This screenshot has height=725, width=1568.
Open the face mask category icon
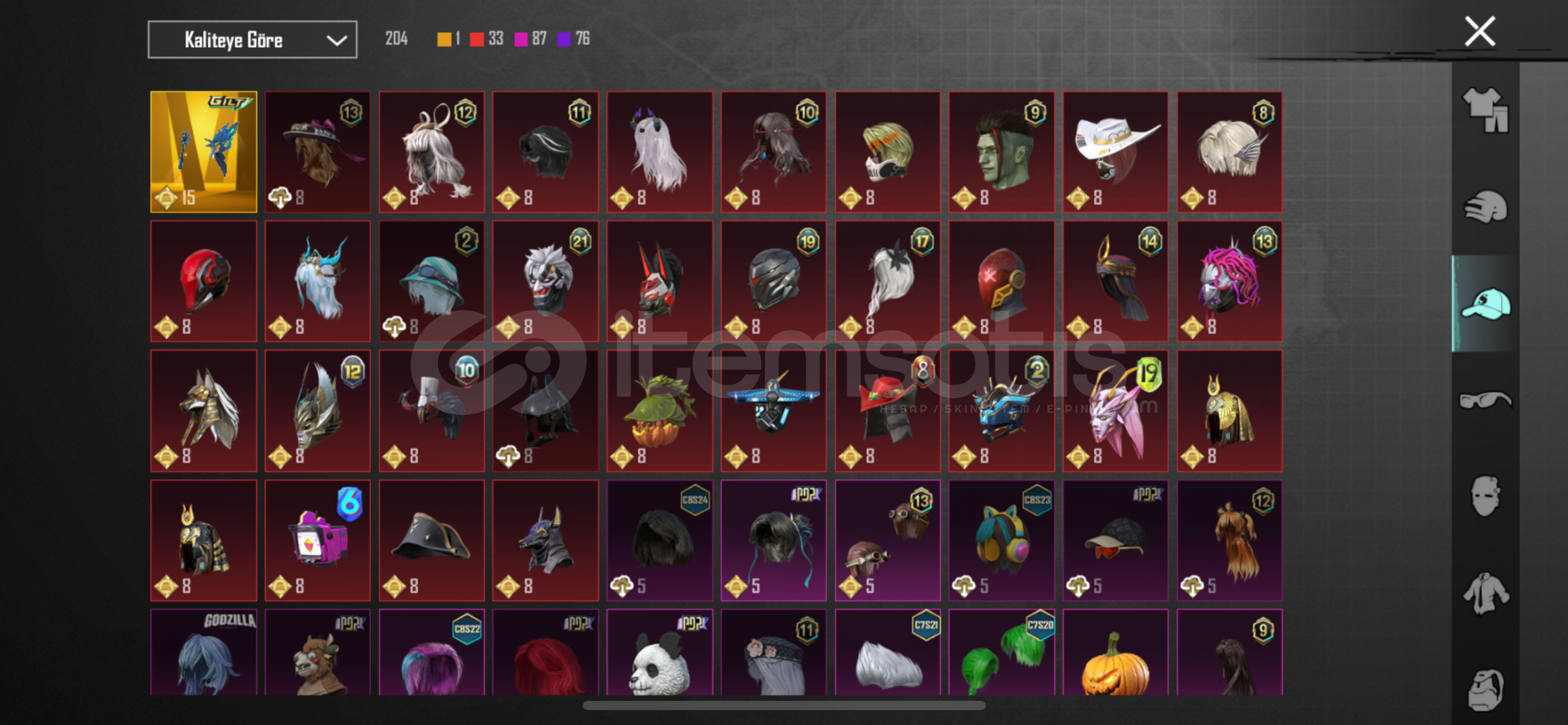(x=1485, y=496)
